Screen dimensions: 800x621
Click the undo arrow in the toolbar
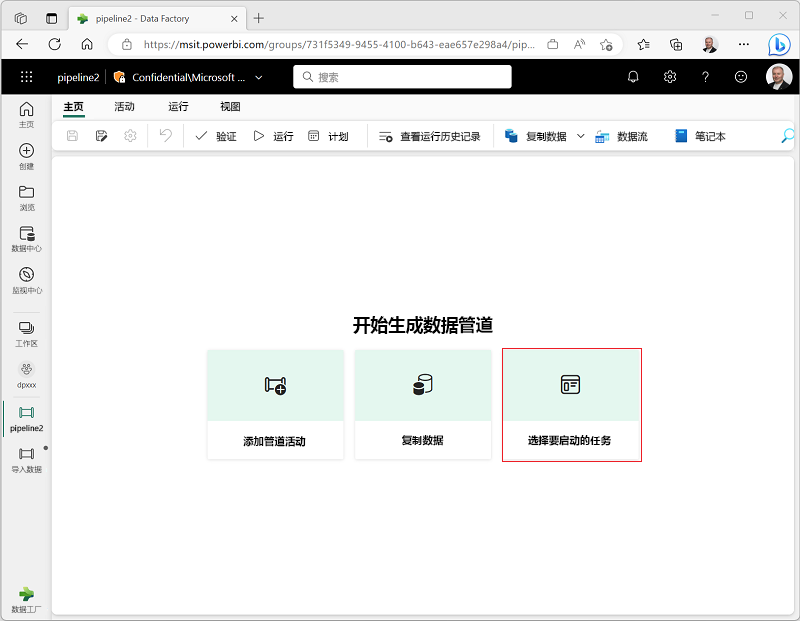point(166,136)
